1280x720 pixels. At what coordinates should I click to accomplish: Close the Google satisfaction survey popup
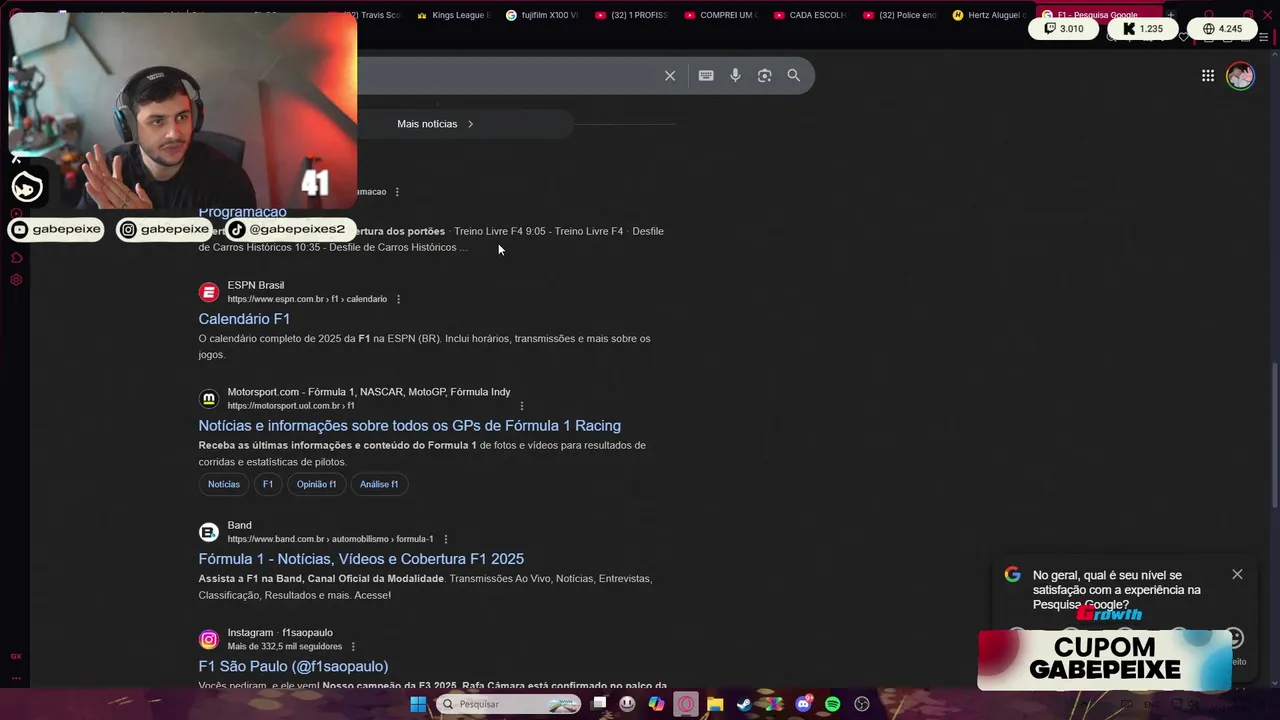1237,574
